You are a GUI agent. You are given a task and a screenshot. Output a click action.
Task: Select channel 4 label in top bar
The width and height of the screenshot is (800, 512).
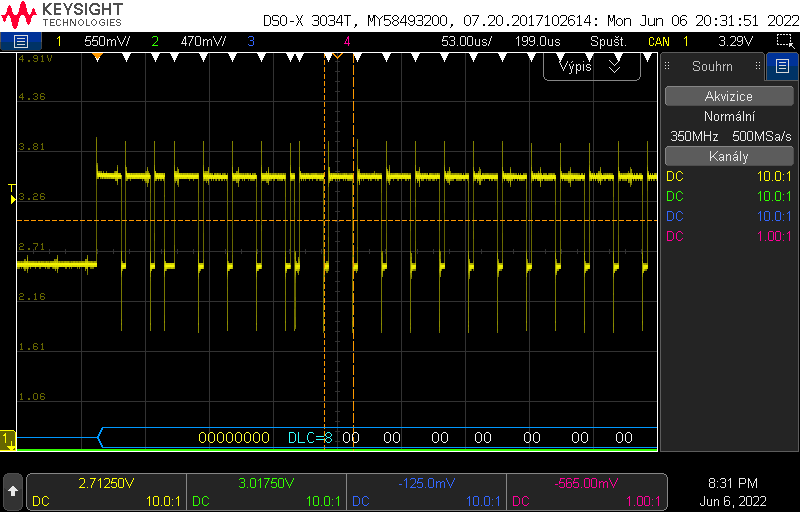click(x=347, y=41)
